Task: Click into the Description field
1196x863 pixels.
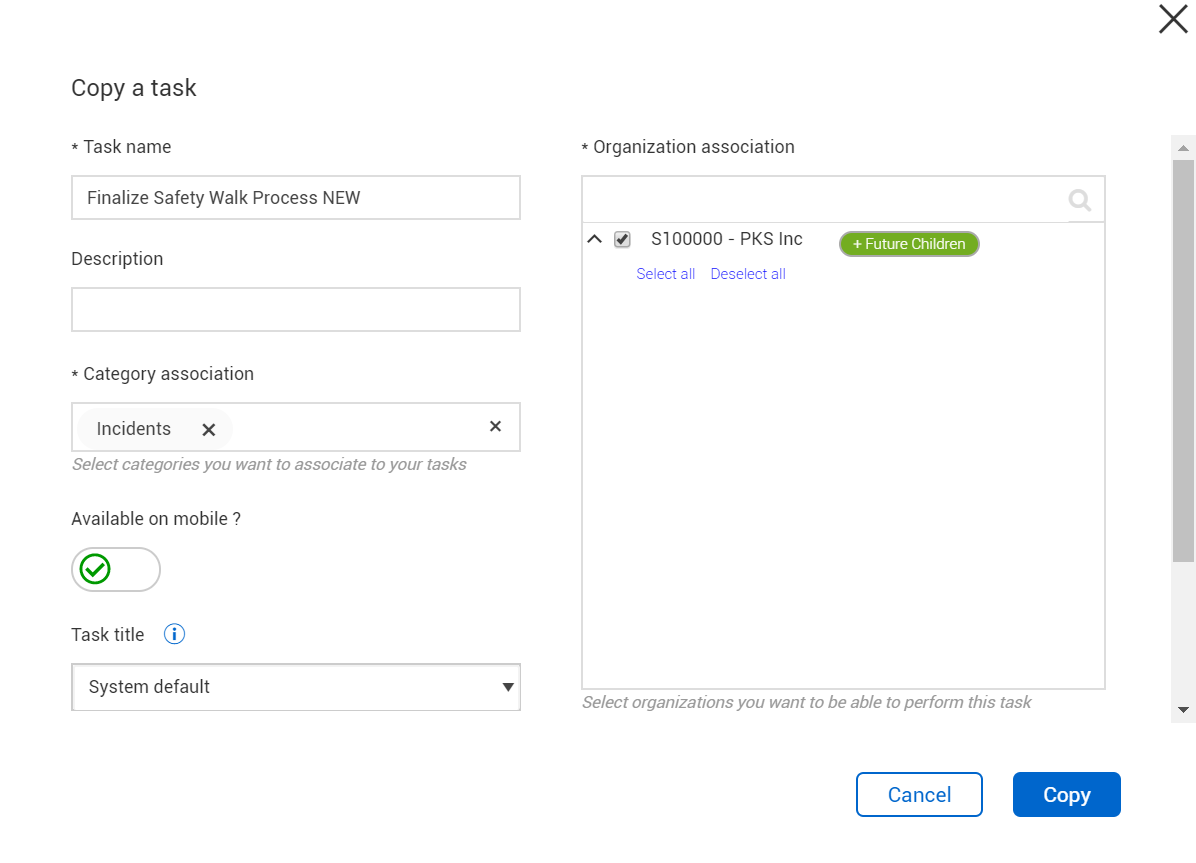Action: (x=296, y=310)
